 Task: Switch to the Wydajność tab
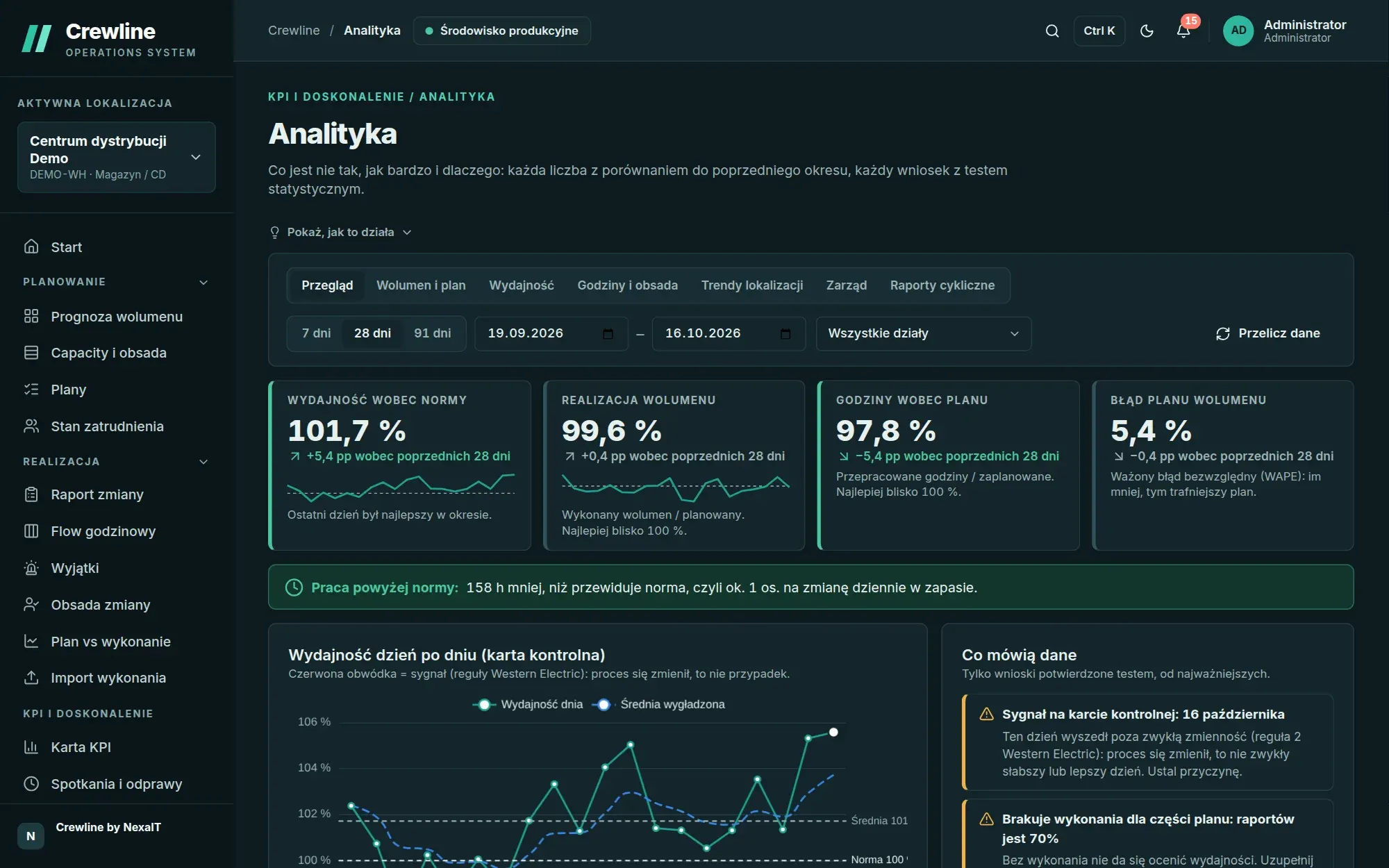tap(522, 285)
